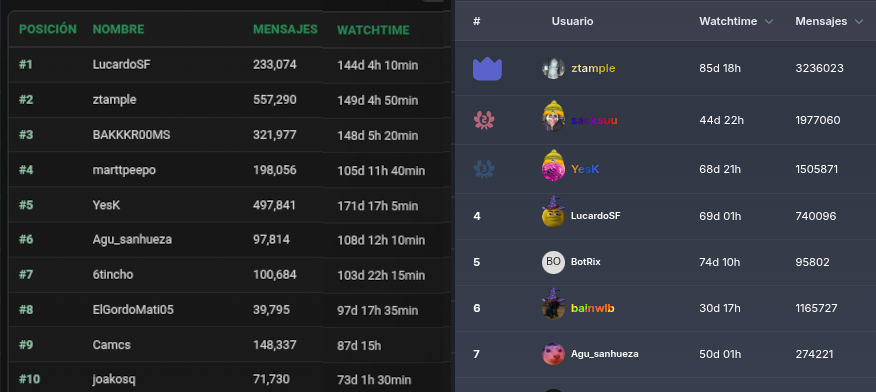Click the second place laurel badge
Image resolution: width=876 pixels, height=392 pixels.
[484, 120]
